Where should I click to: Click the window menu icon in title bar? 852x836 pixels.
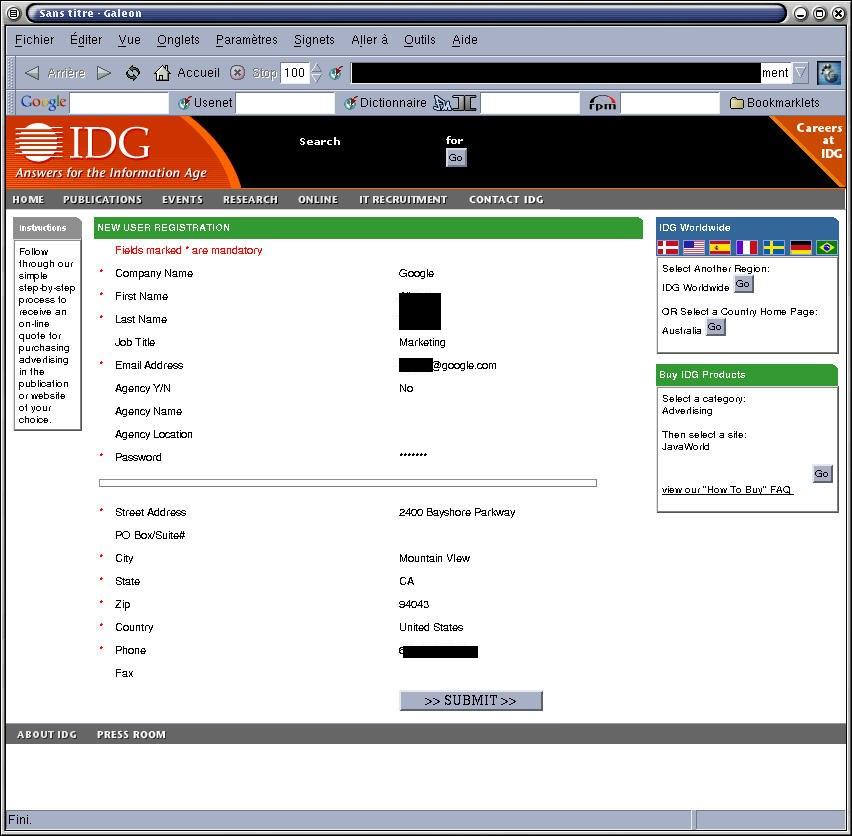point(14,13)
